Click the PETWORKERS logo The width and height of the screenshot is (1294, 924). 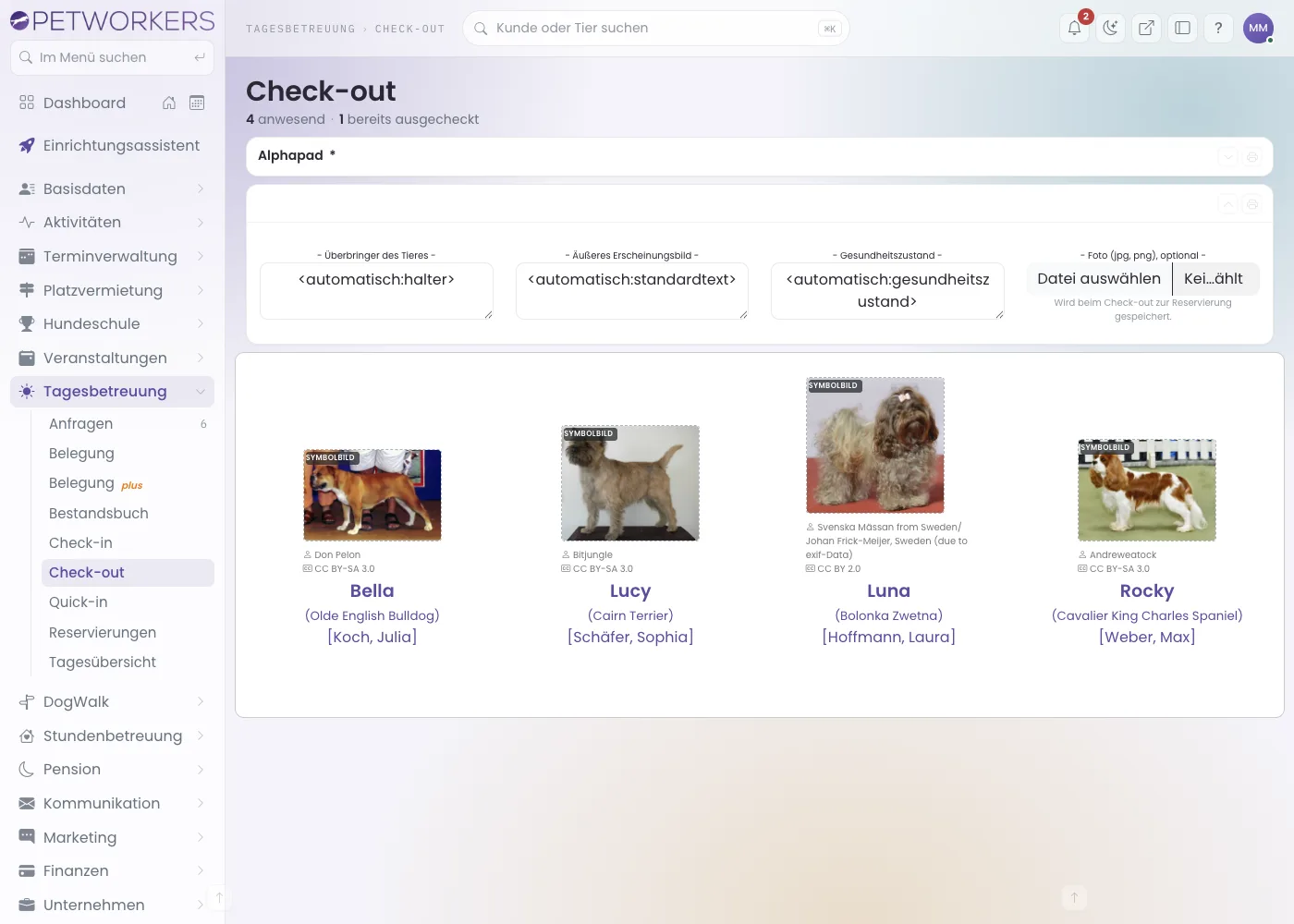(x=112, y=20)
